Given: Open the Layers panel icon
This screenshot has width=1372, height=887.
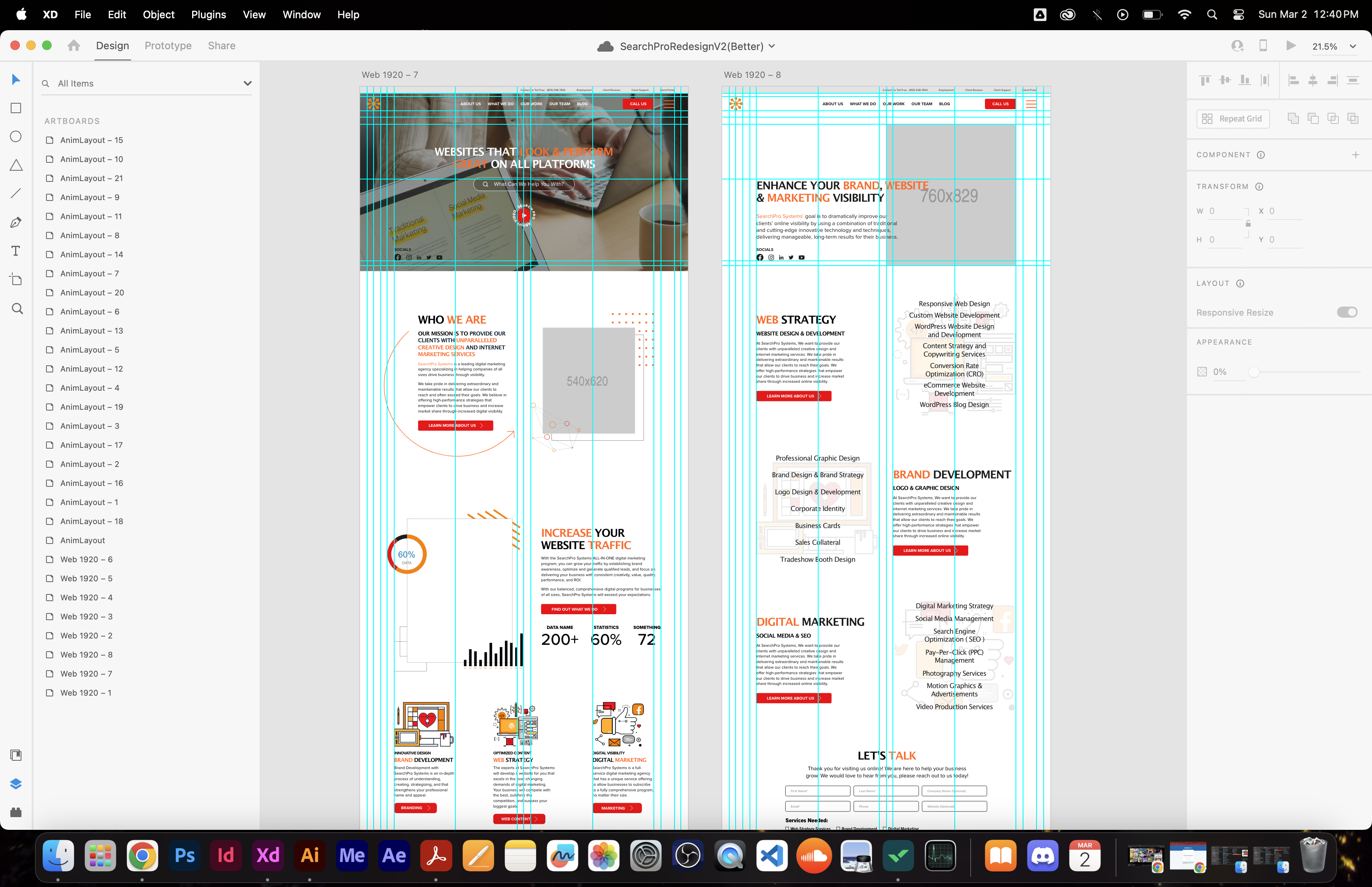Looking at the screenshot, I should (16, 783).
